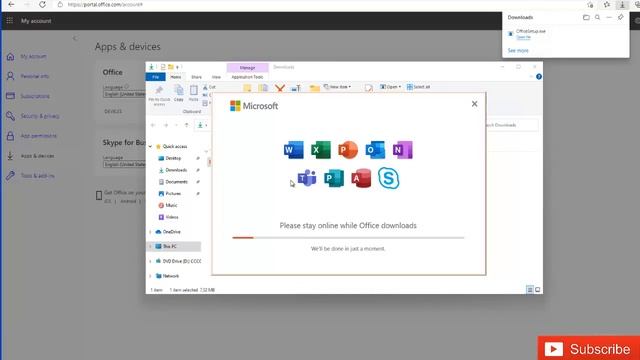640x360 pixels.
Task: Open Subscriptions in the sidebar
Action: pos(35,96)
